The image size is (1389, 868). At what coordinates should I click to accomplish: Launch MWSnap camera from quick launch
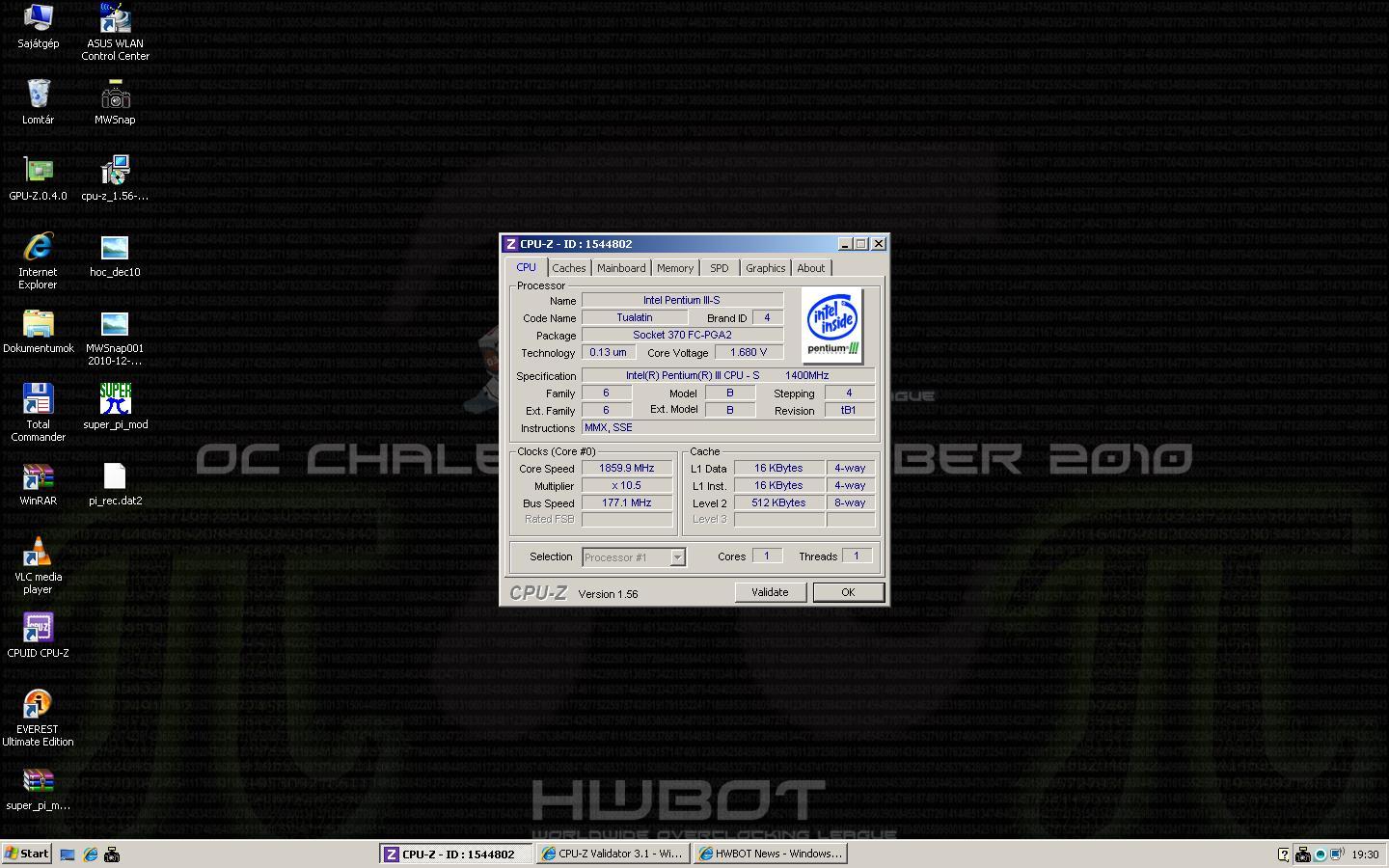112,854
